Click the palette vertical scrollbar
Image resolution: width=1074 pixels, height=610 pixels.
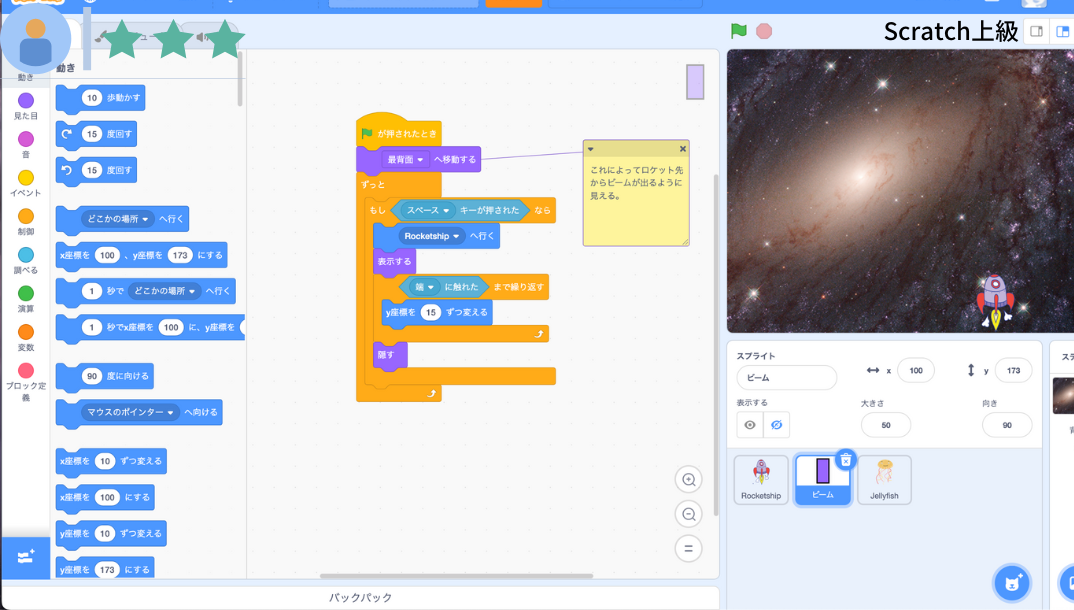point(240,77)
